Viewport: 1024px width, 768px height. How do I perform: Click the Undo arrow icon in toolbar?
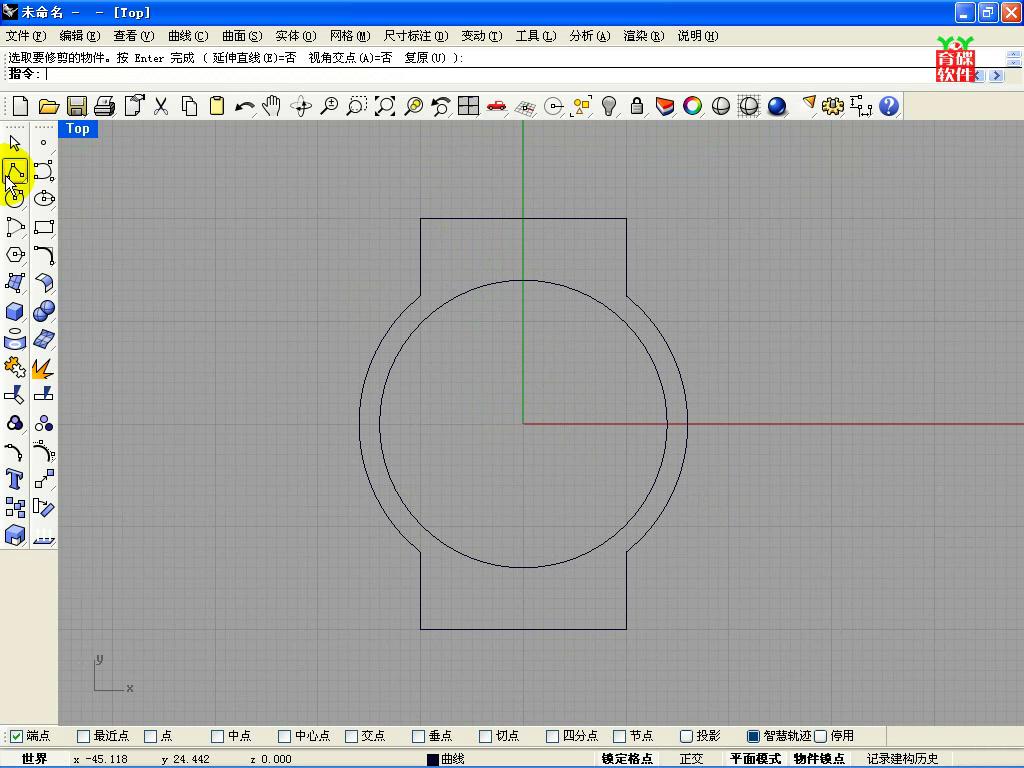tap(245, 106)
